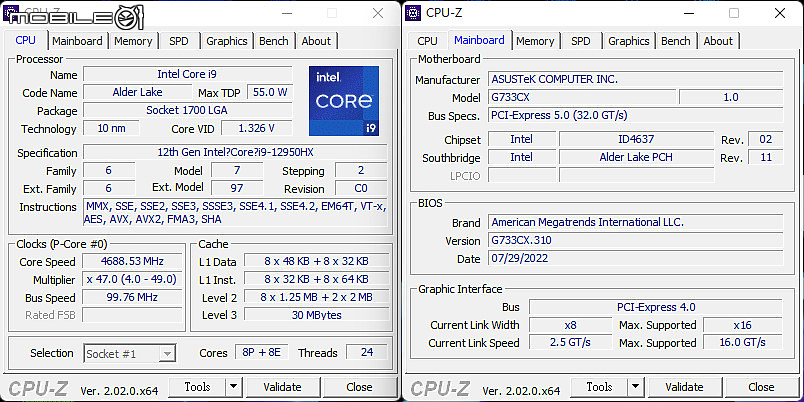Switch to CPU tab in right window

point(427,41)
